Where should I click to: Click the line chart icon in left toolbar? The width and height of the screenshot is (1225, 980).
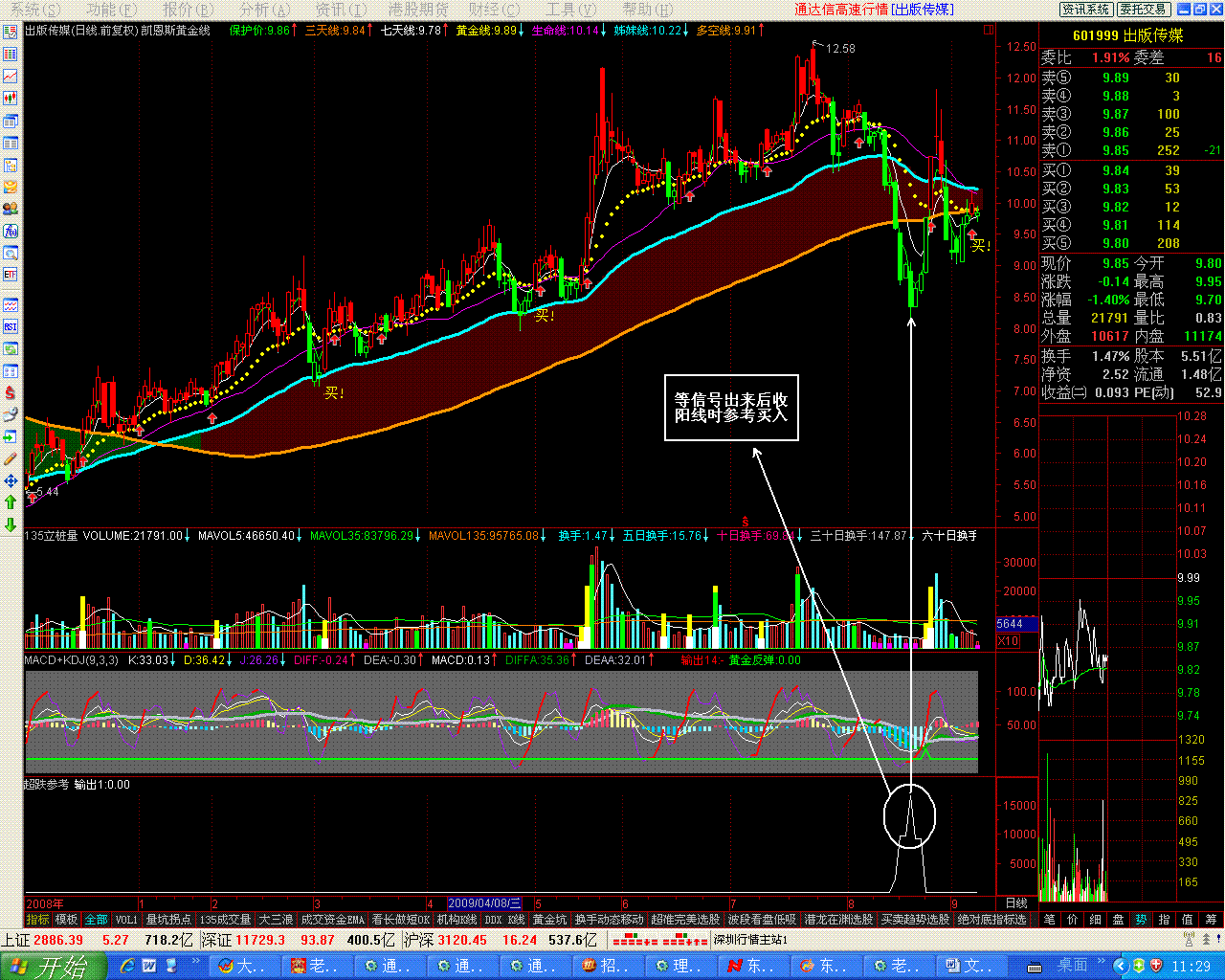pos(11,76)
